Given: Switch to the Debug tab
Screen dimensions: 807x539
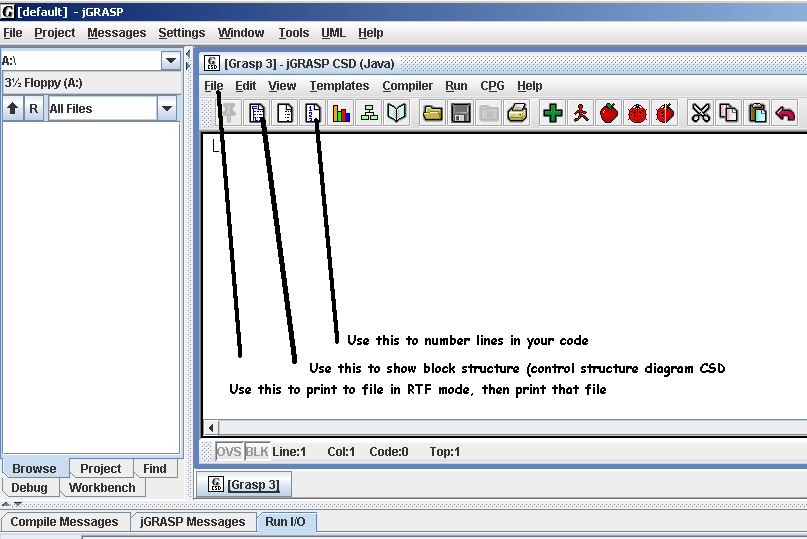Looking at the screenshot, I should pos(29,488).
